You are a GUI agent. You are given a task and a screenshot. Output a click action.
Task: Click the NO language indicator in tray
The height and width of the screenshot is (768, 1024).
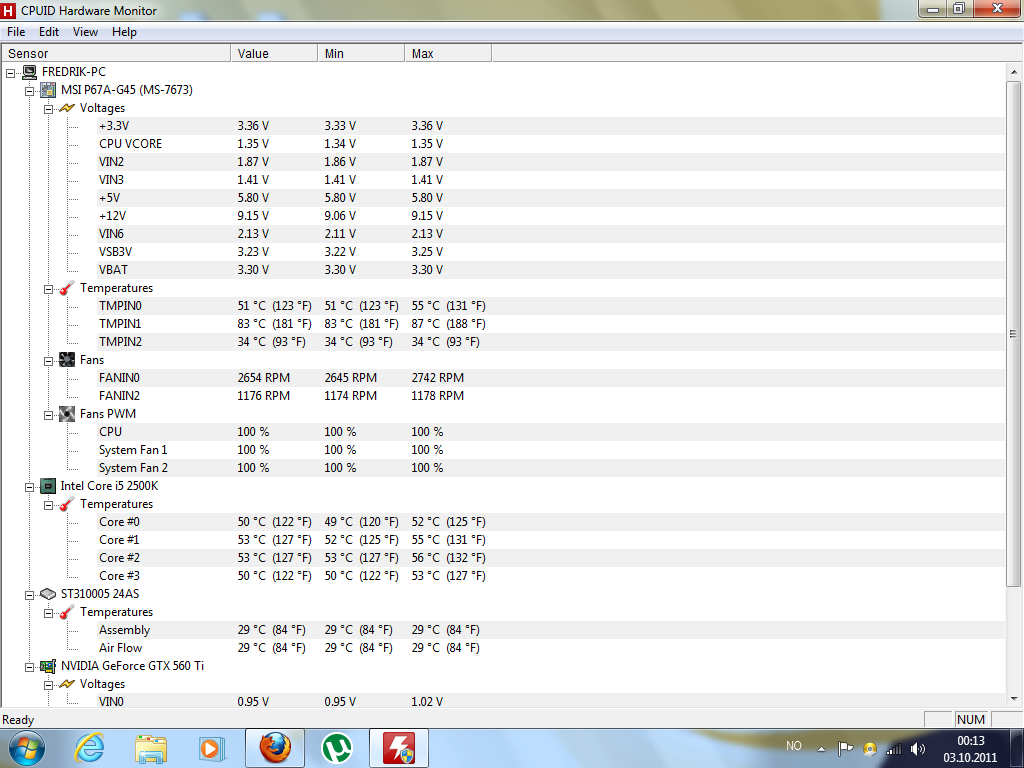[x=793, y=746]
